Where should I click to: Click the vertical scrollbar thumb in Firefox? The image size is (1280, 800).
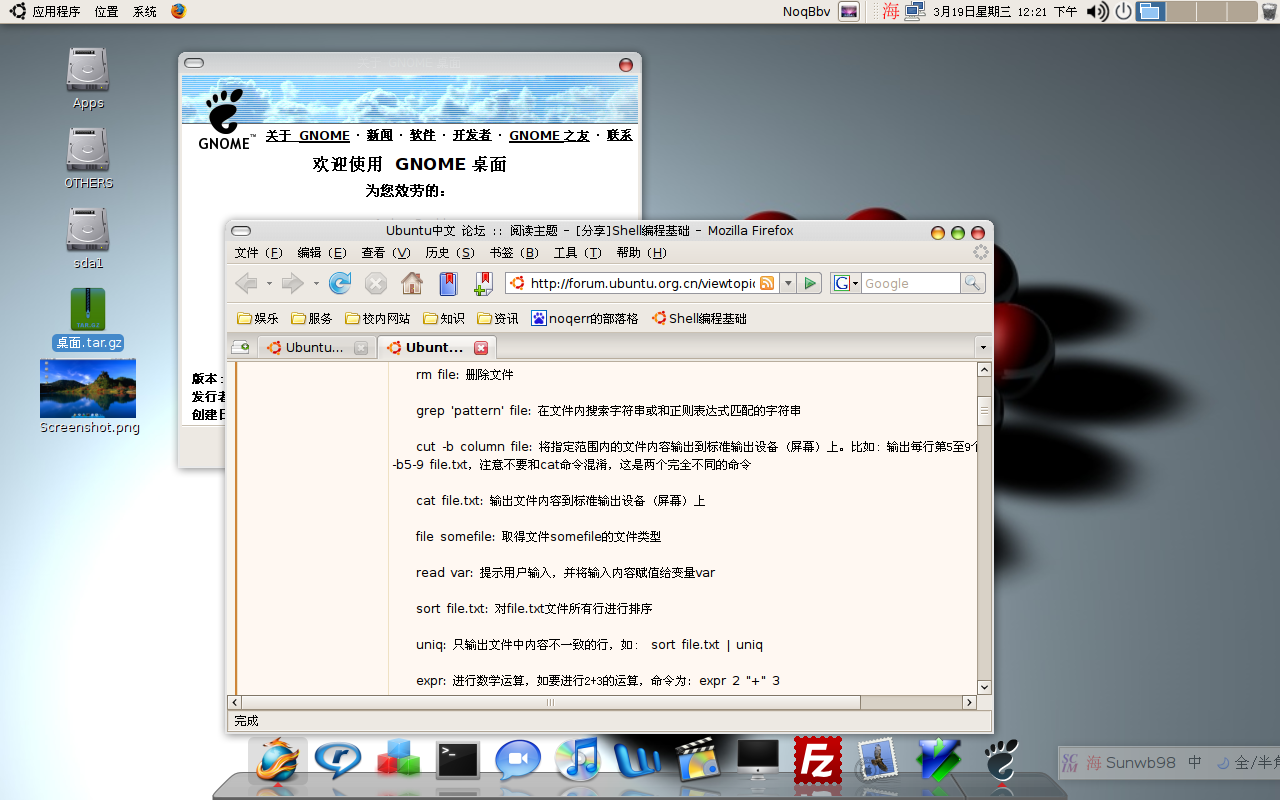(984, 409)
